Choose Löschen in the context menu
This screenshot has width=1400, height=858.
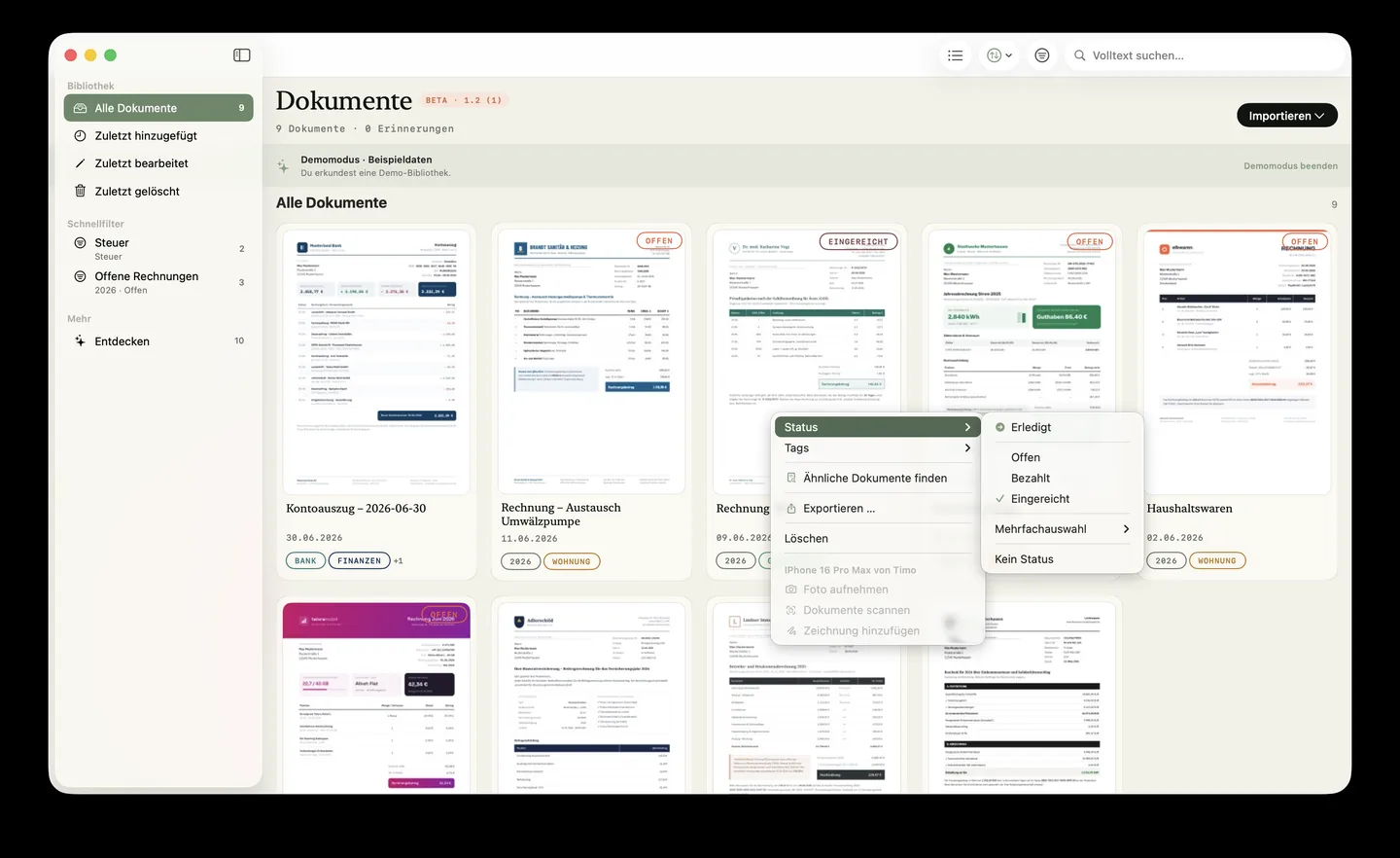(877, 539)
